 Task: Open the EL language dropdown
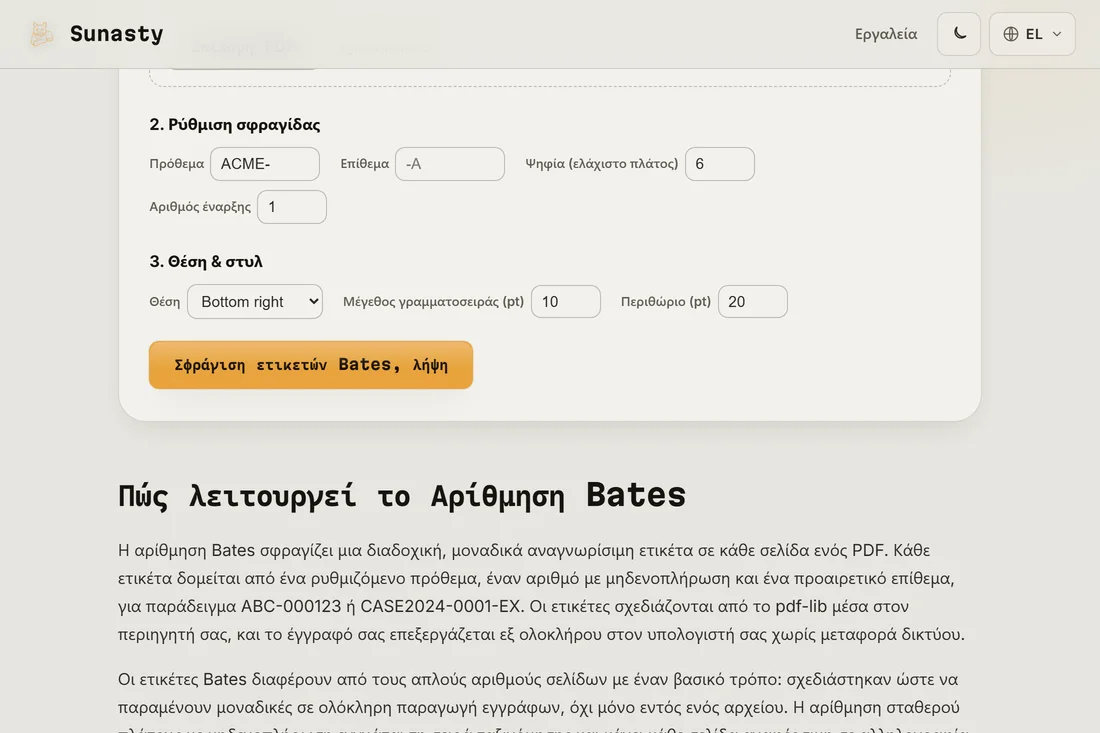pos(1032,34)
